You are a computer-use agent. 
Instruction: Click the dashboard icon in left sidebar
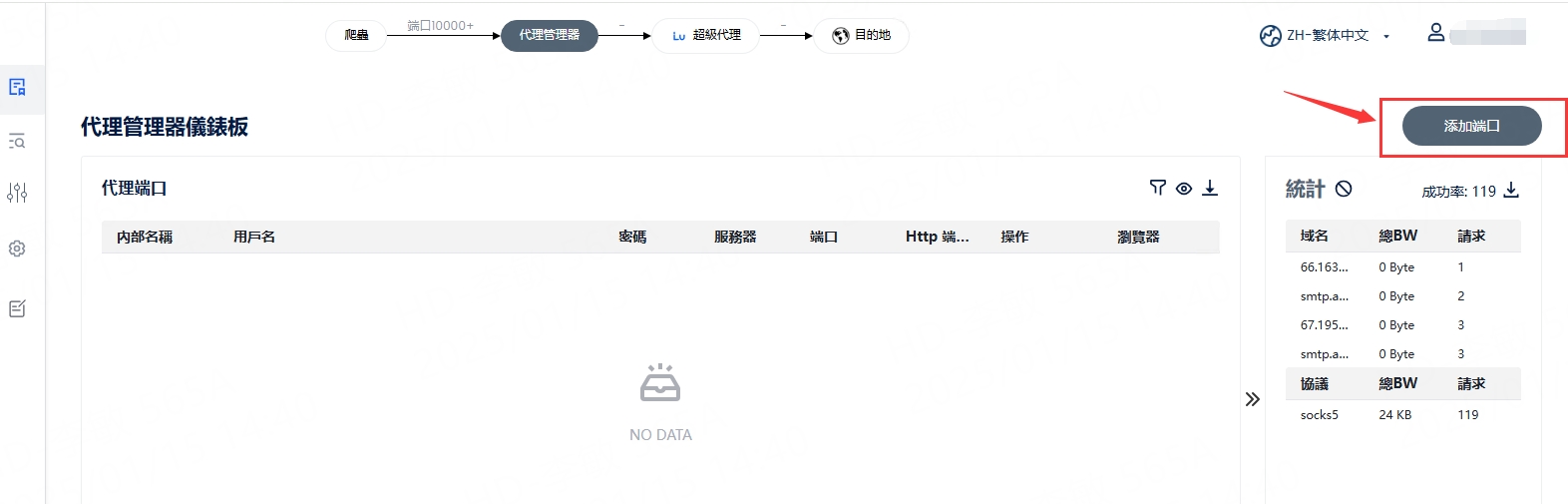point(17,88)
